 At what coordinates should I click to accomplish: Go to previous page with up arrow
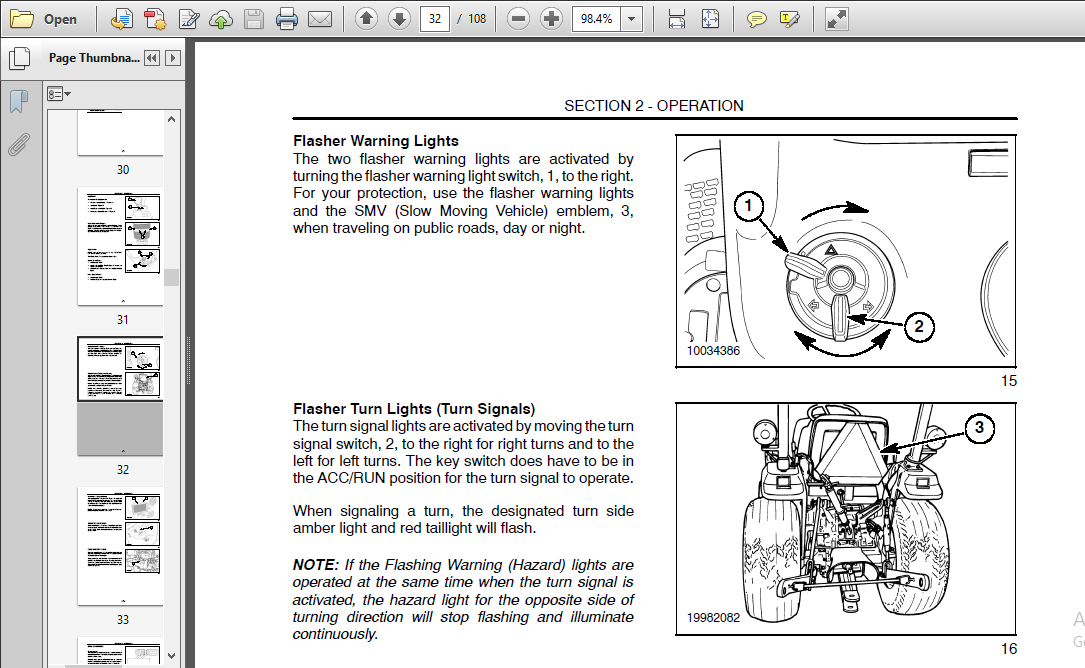click(x=366, y=19)
